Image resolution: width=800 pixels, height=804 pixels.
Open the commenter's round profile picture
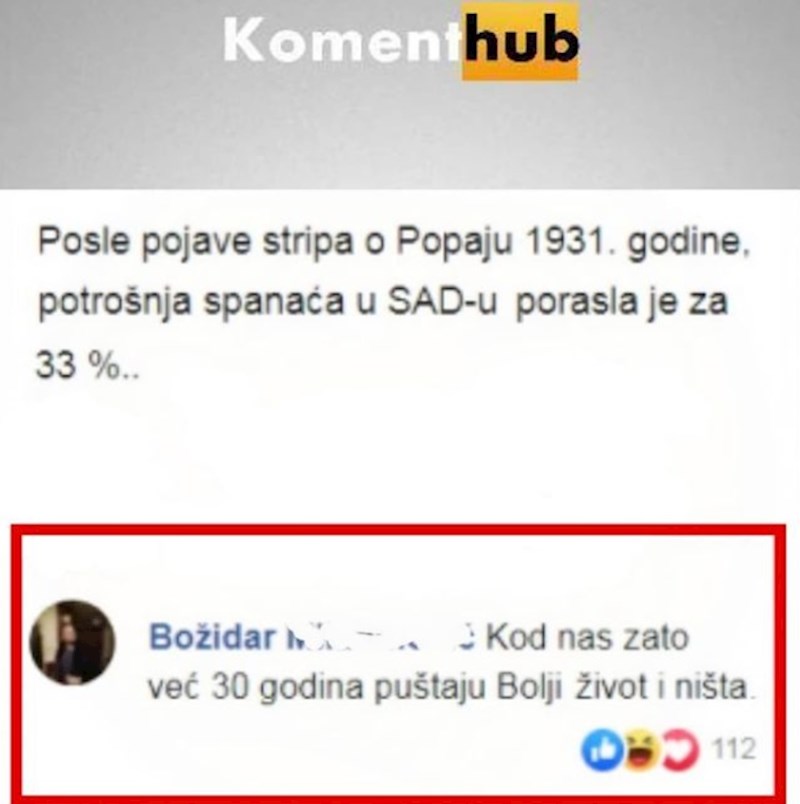72,642
